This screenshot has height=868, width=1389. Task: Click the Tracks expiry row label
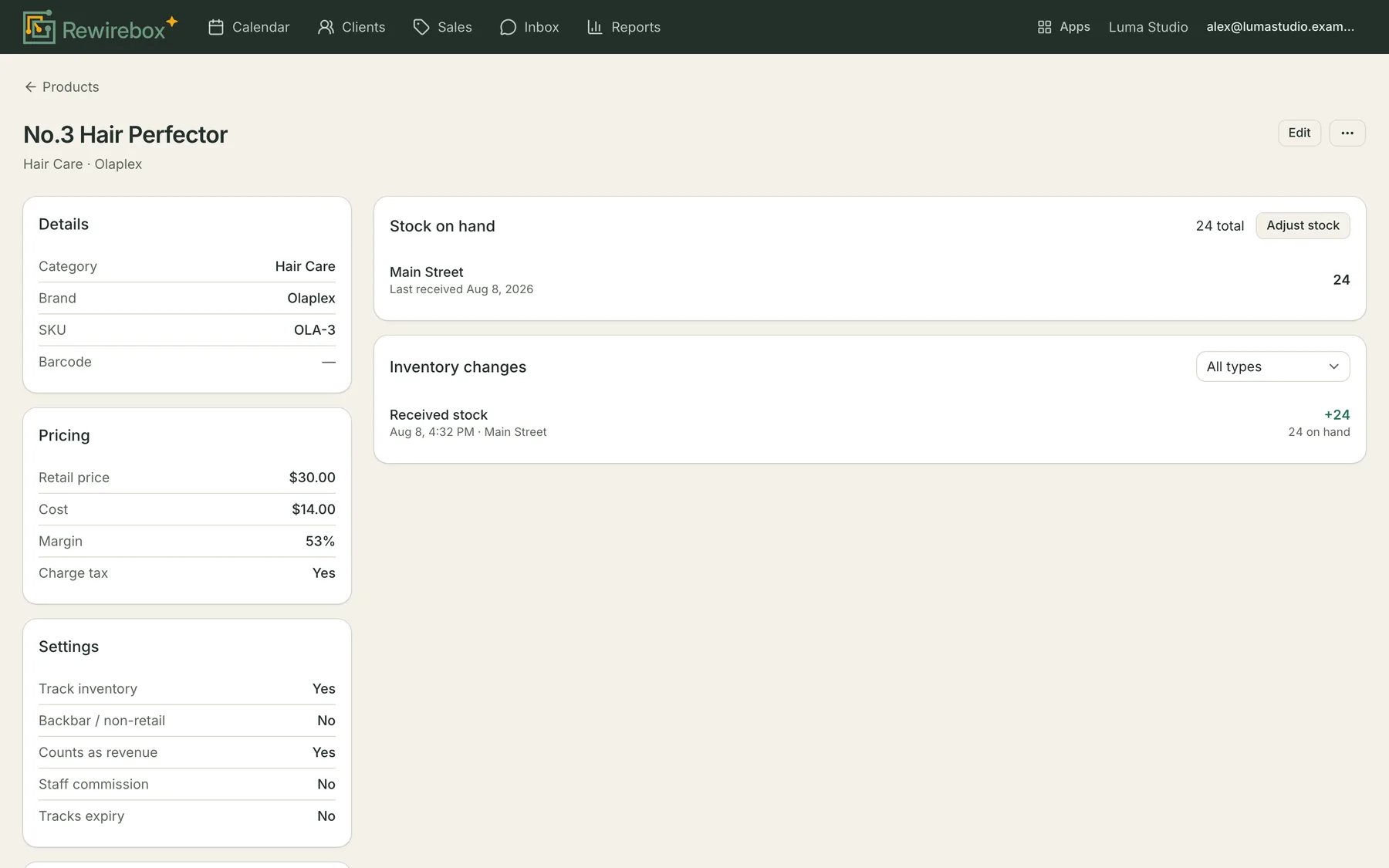(81, 816)
